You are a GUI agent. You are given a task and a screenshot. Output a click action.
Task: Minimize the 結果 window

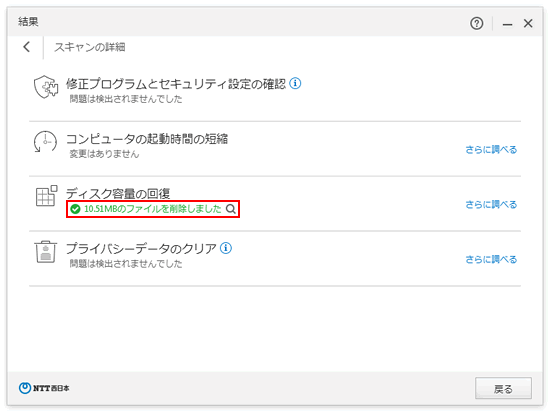507,24
